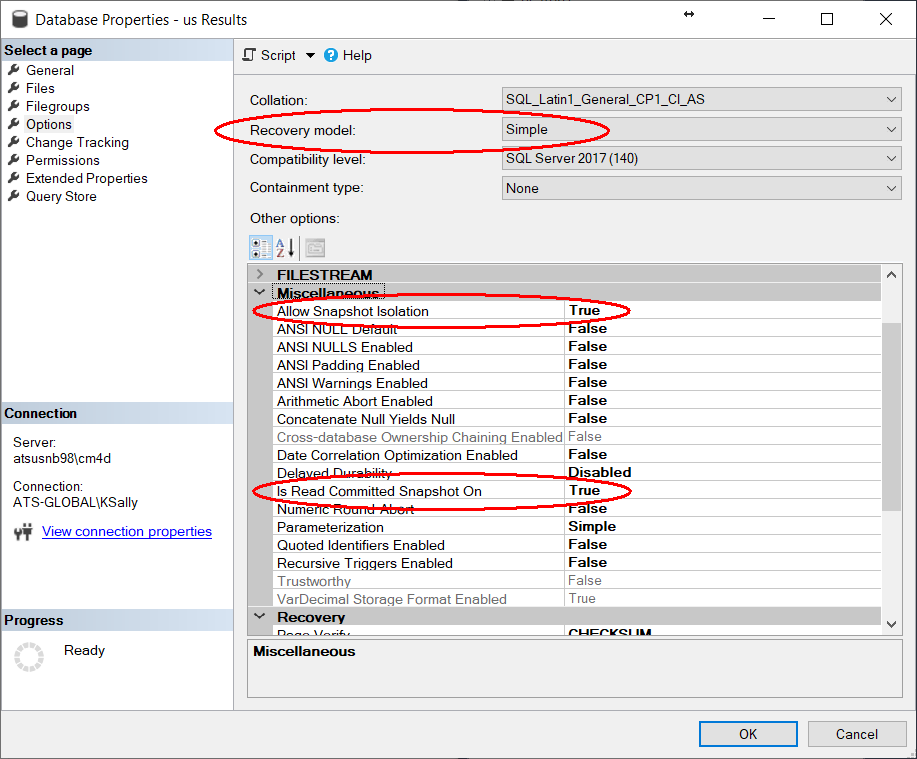Screen dimensions: 917x759
Task: Click the Script toolbar icon
Action: pos(250,55)
